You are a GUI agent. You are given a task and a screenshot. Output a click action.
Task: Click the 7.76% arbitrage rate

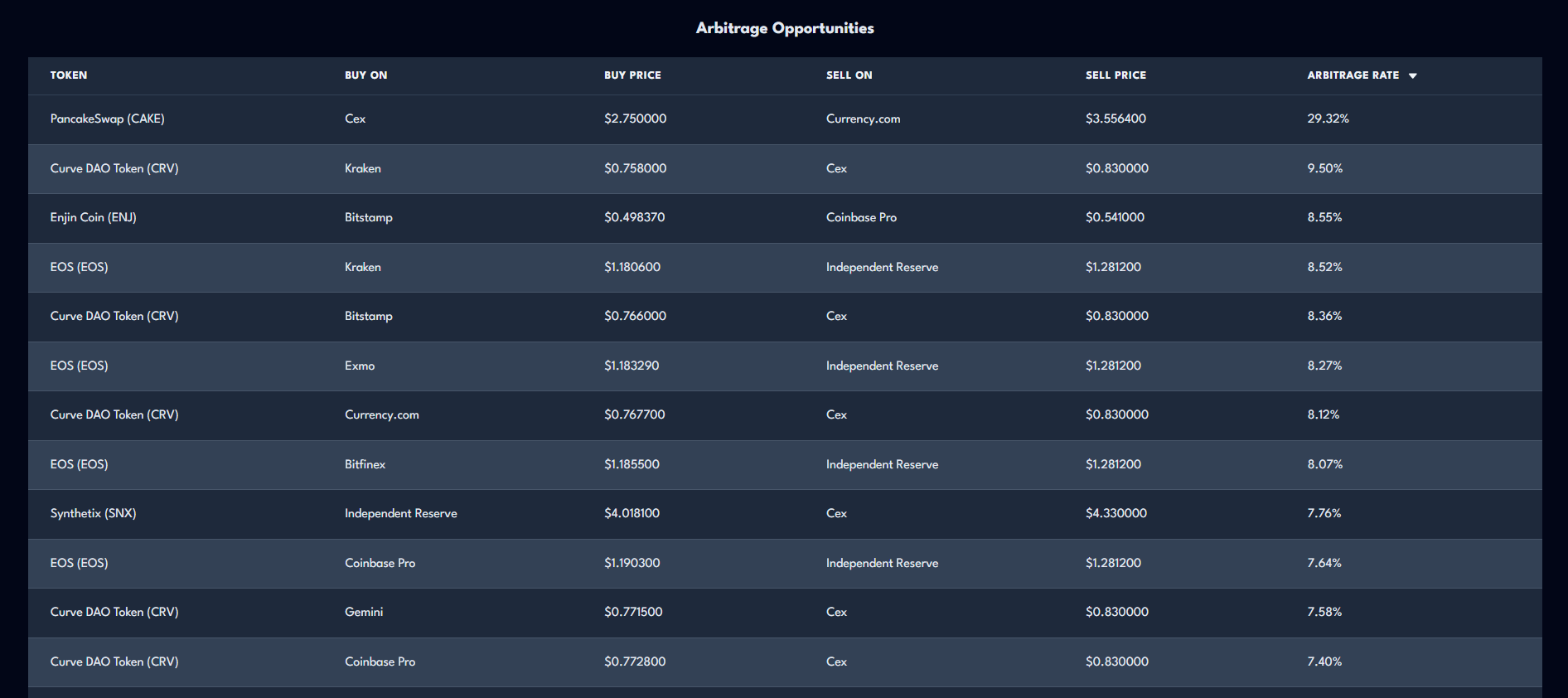point(1324,513)
